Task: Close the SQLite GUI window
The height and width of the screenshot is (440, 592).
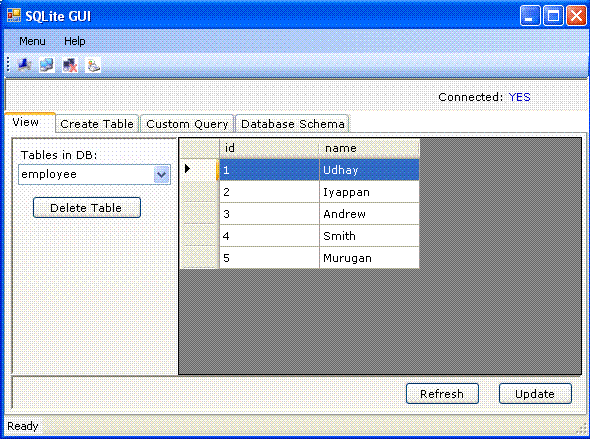Action: [x=576, y=16]
